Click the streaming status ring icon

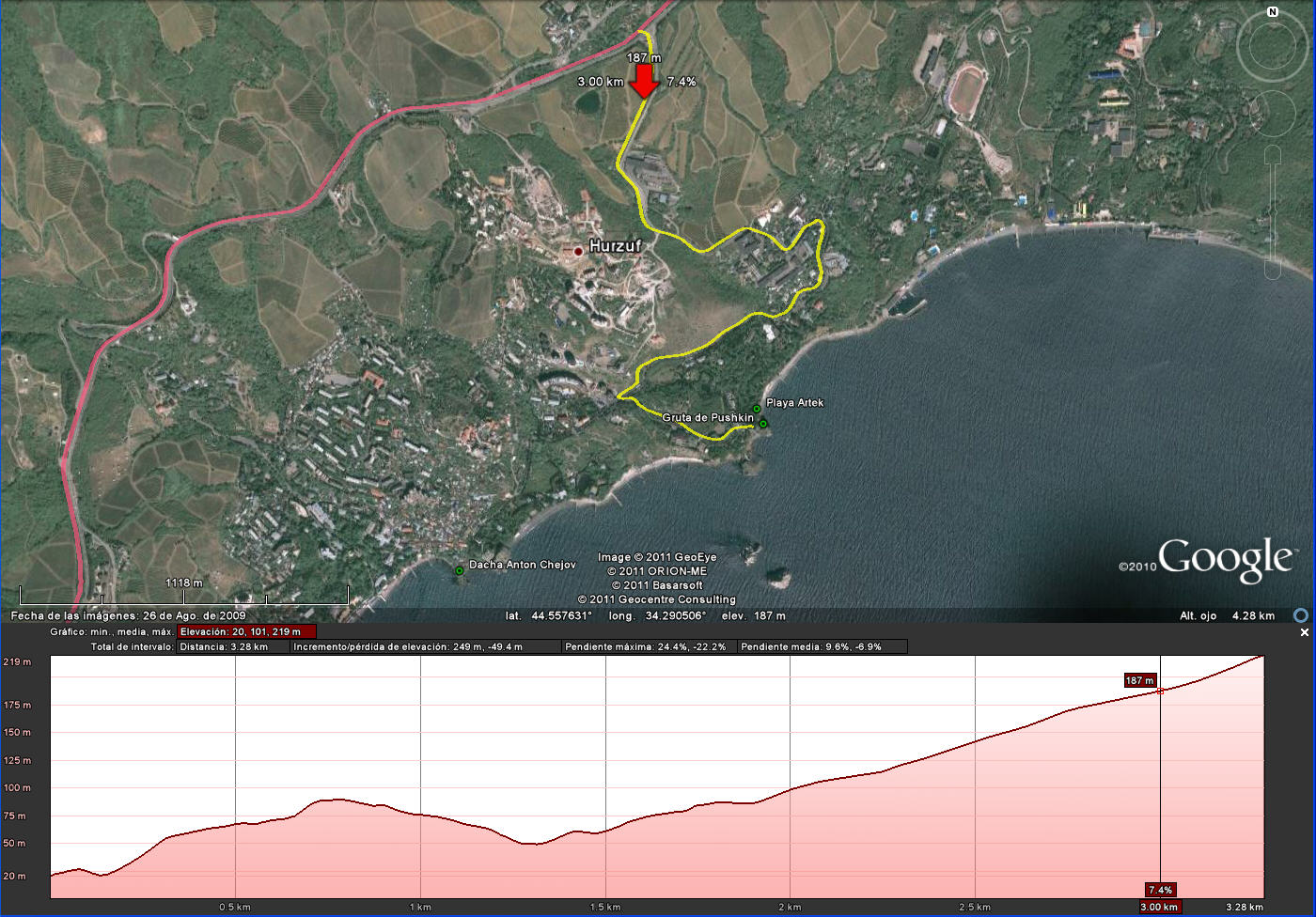pos(1301,615)
